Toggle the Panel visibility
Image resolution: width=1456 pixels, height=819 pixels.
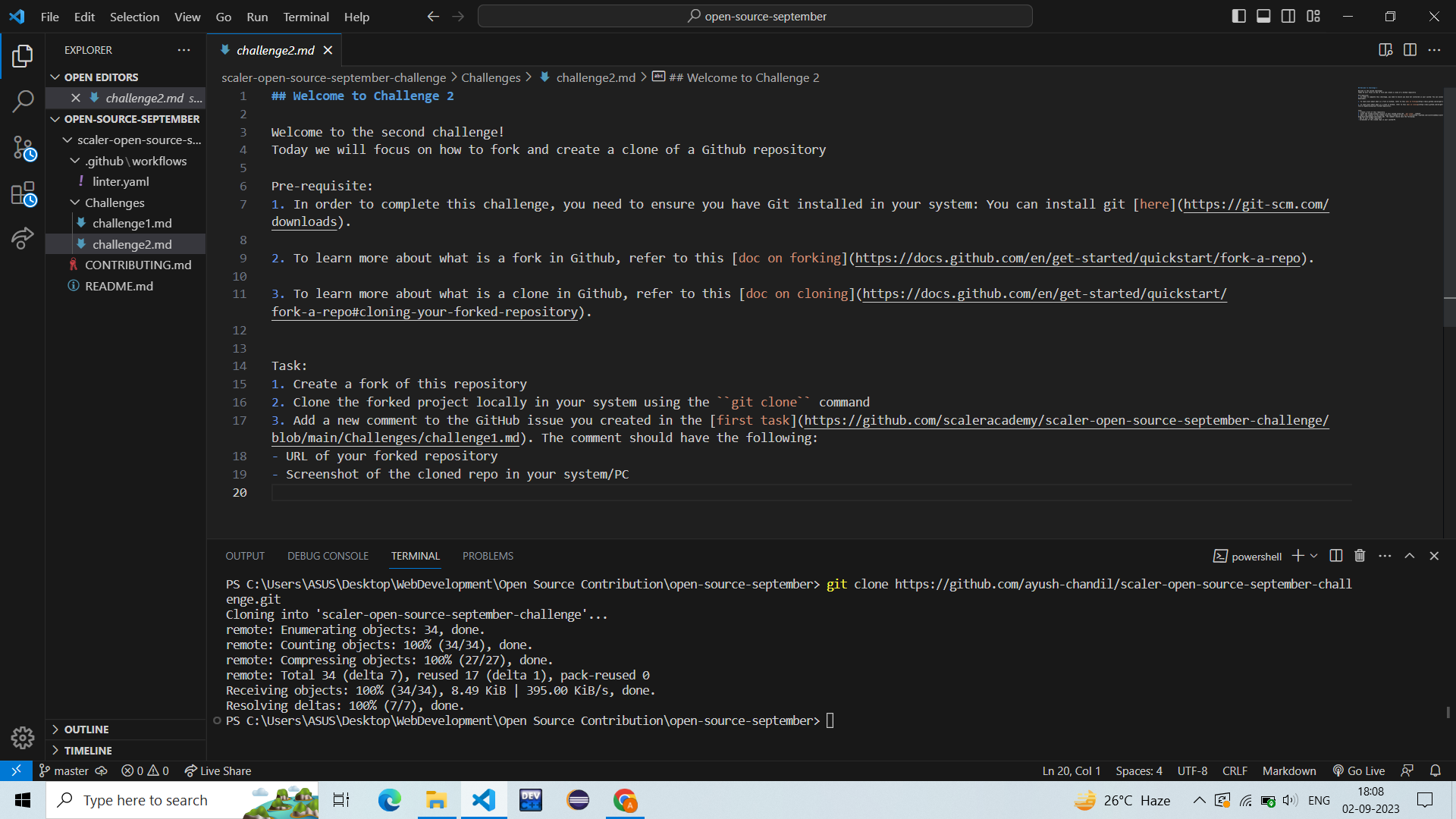[x=1263, y=15]
